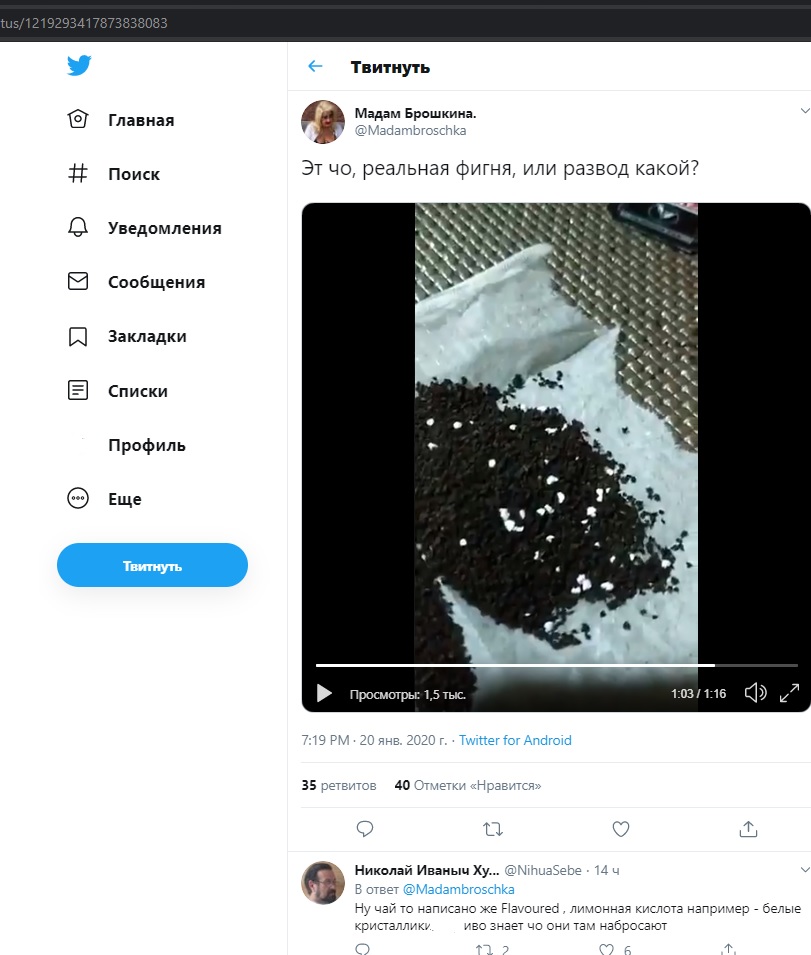Screen dimensions: 811x955
Task: Like the tweet with heart icon
Action: [620, 828]
